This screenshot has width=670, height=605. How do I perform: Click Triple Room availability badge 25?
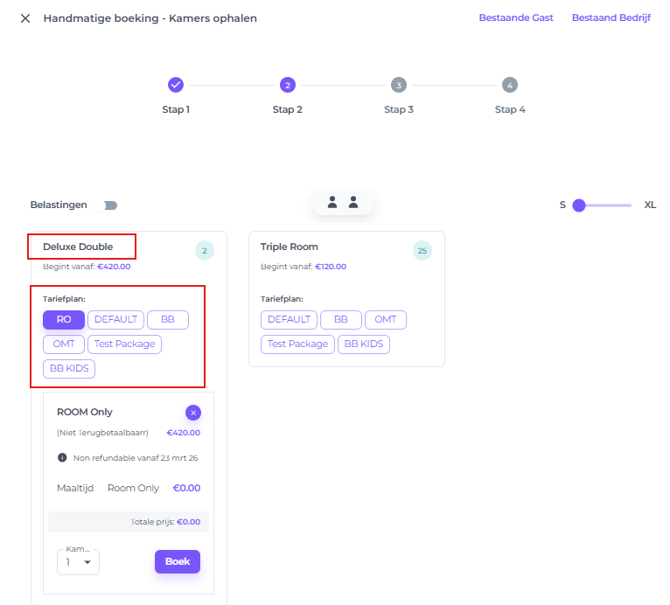coord(422,251)
